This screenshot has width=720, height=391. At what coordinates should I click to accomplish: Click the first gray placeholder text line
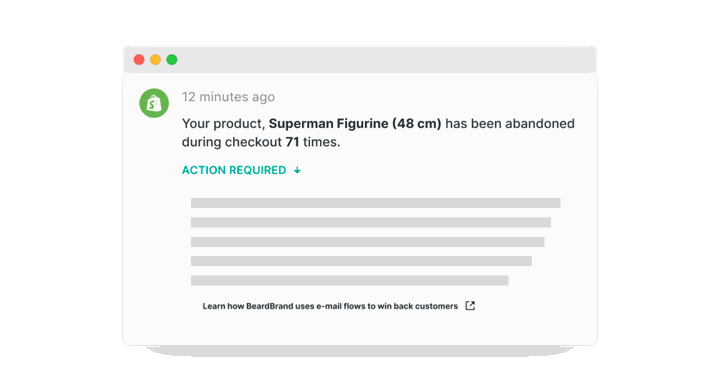[x=376, y=203]
